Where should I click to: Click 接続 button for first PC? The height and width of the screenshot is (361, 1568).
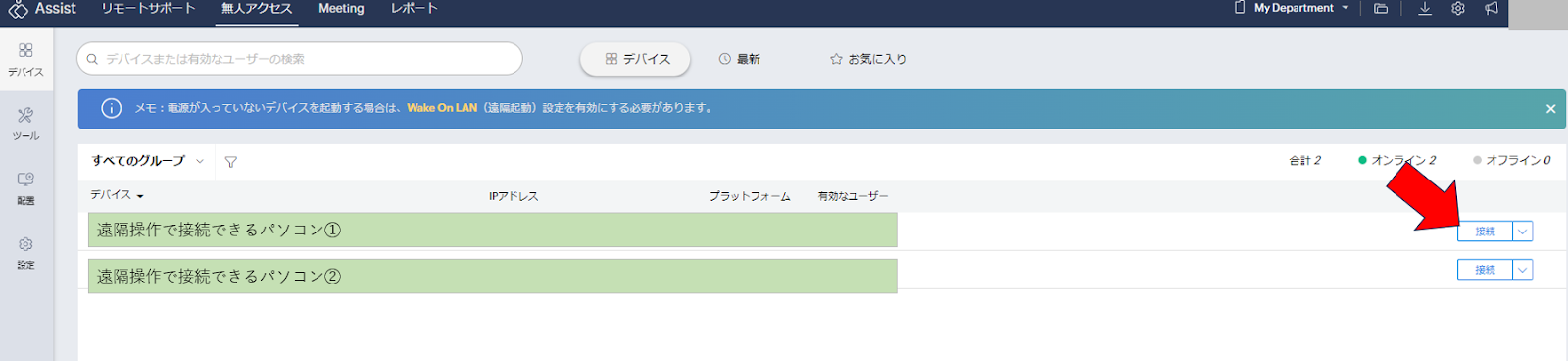coord(1485,232)
